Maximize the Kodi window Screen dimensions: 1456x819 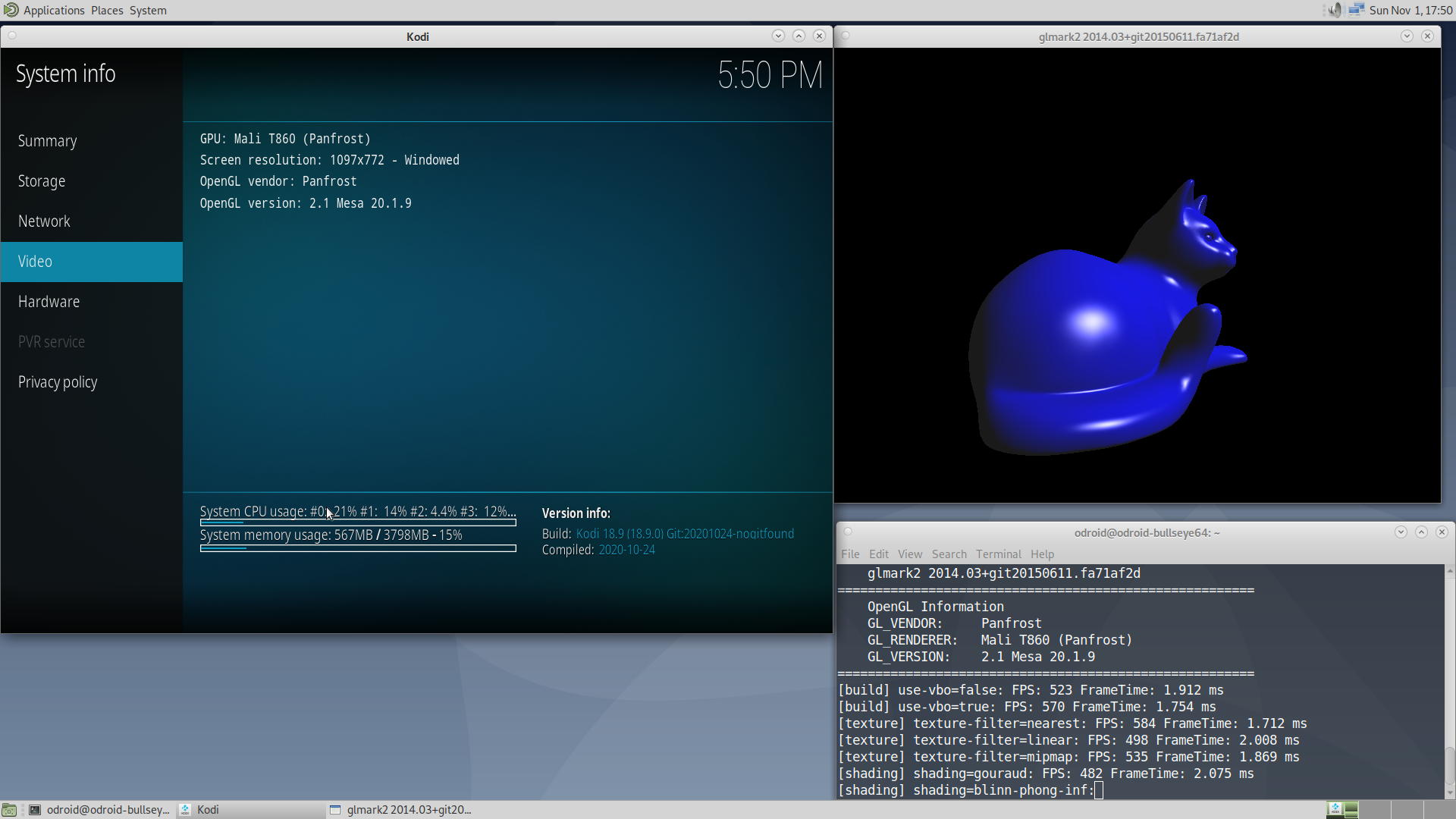[799, 36]
